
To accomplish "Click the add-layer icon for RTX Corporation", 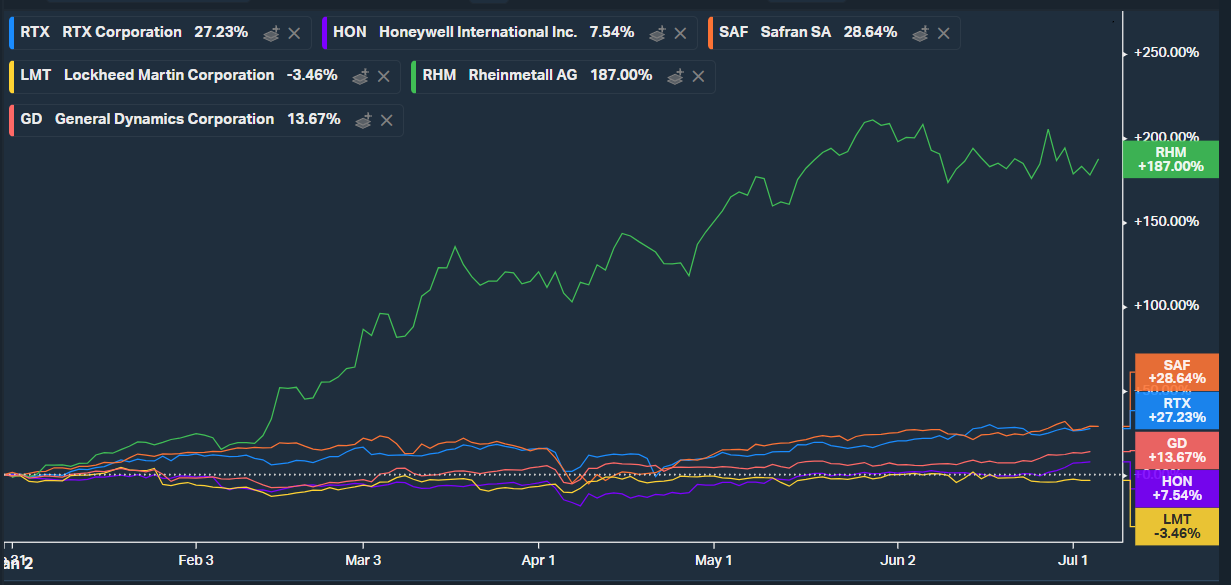I will (x=271, y=32).
